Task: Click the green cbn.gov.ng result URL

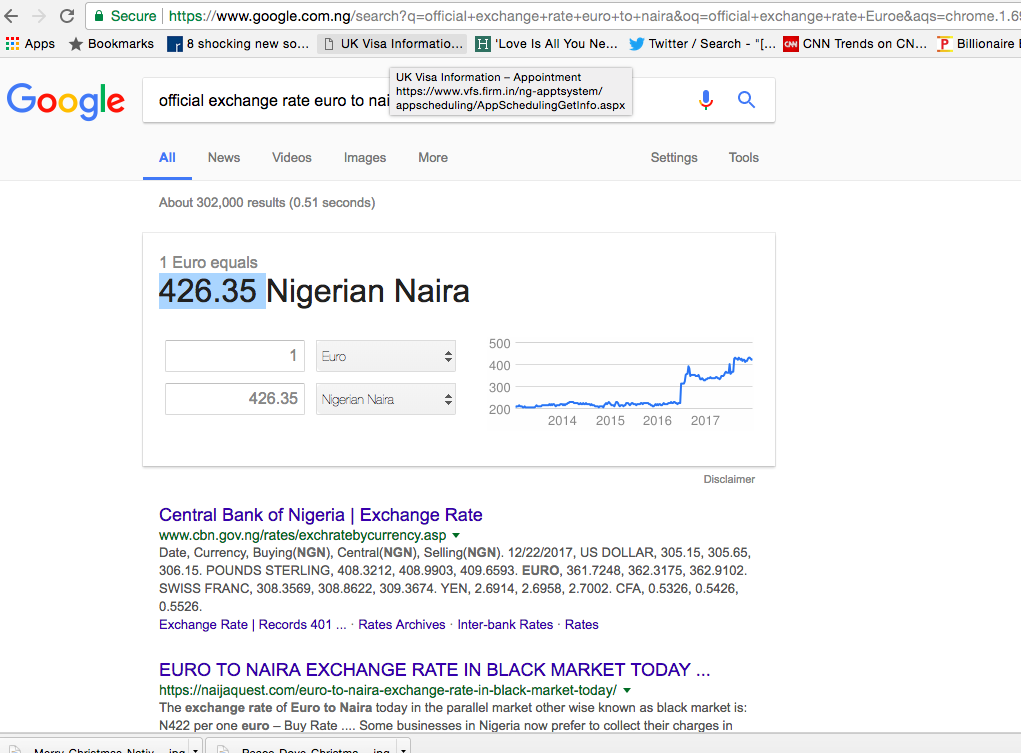Action: tap(303, 535)
